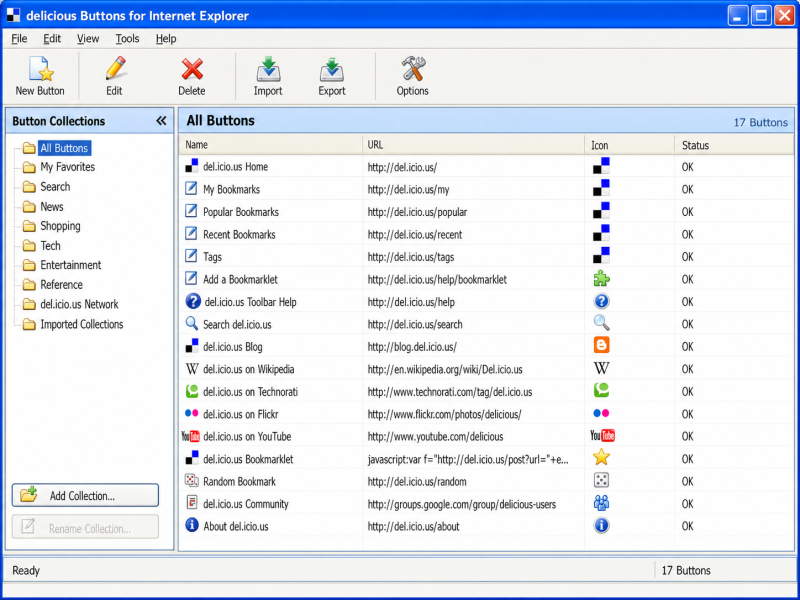Screen dimensions: 800x600
Task: Open the Help menu
Action: click(x=166, y=39)
